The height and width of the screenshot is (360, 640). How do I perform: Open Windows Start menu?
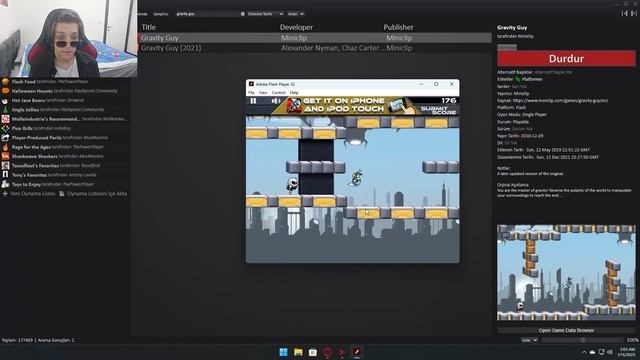click(283, 352)
